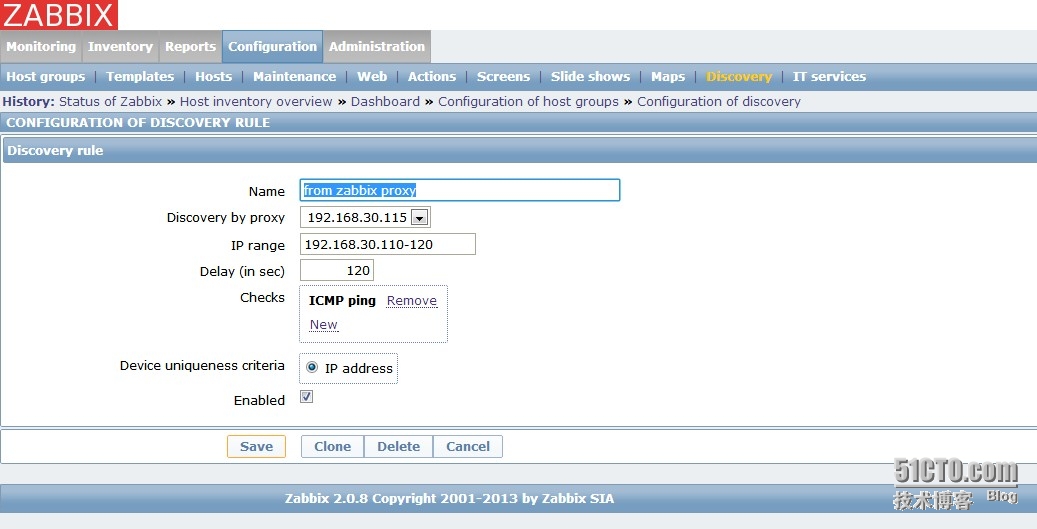1037x529 pixels.
Task: Open the Maps submenu
Action: pyautogui.click(x=668, y=77)
